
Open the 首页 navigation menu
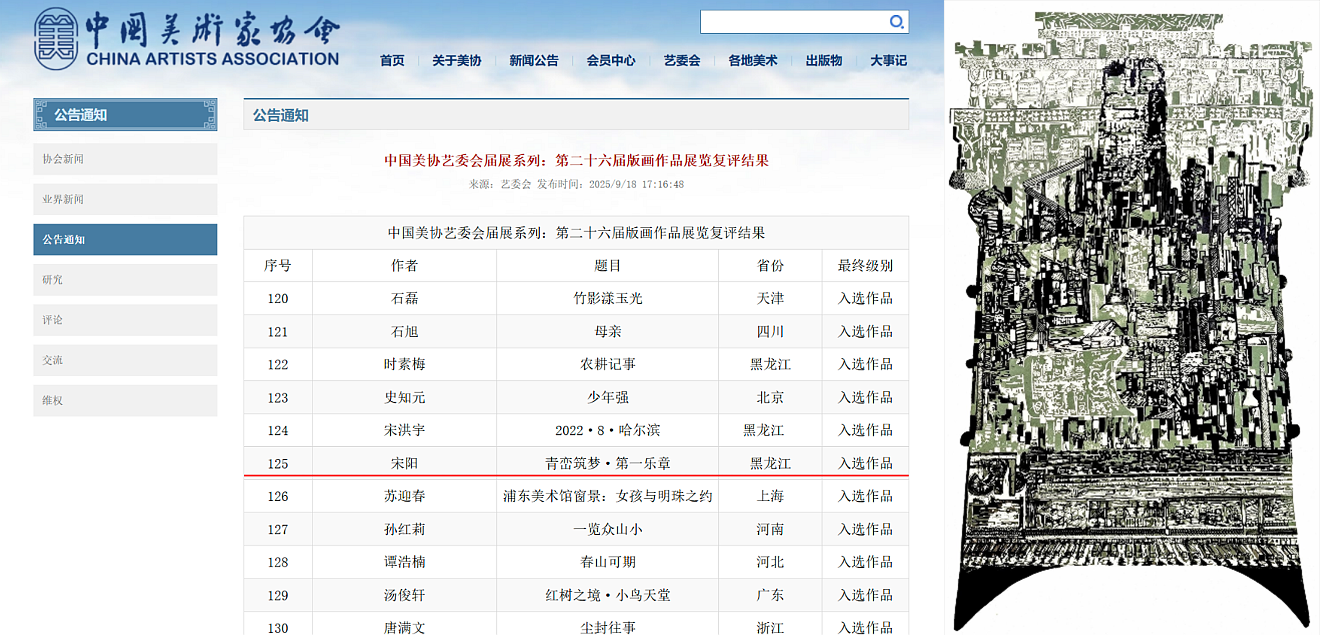pos(392,60)
